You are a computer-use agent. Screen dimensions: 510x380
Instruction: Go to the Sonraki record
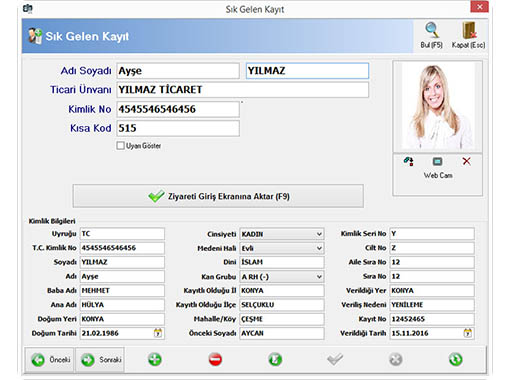(100, 360)
